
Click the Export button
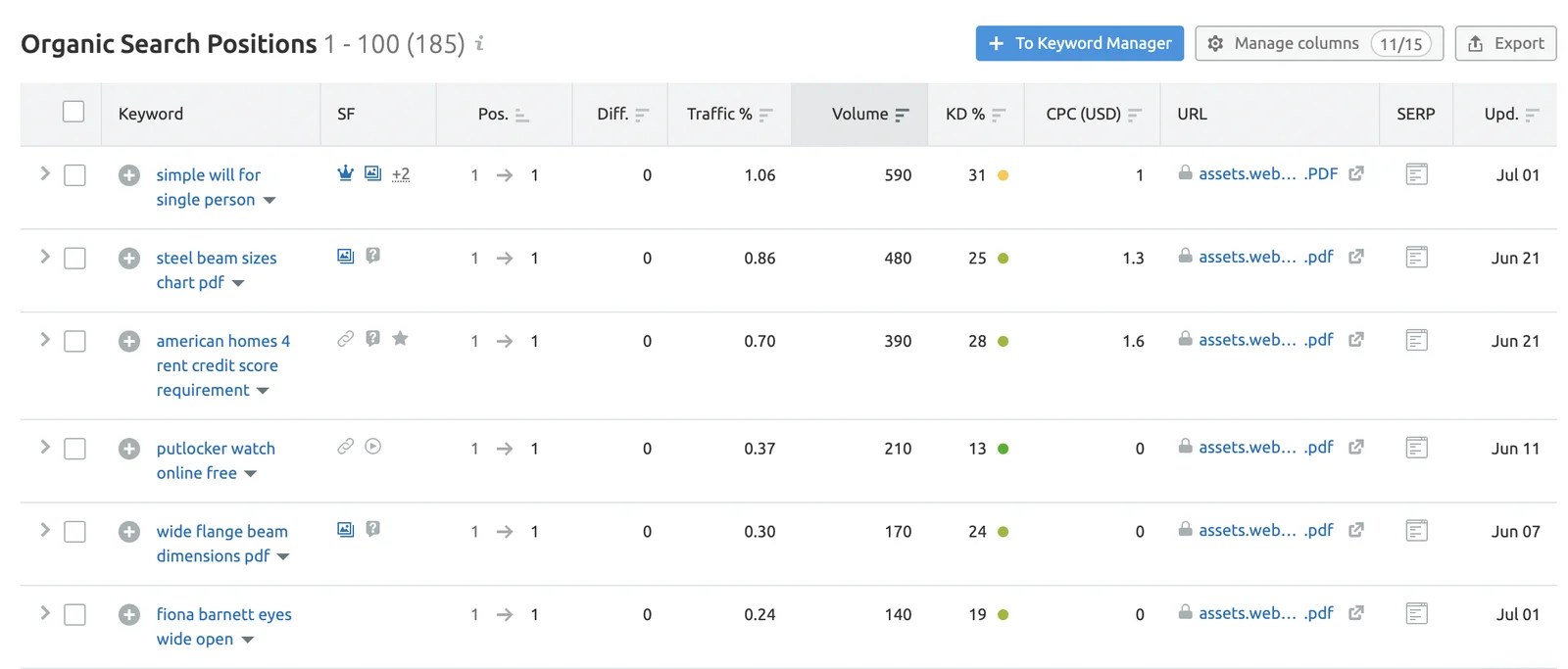tap(1505, 43)
